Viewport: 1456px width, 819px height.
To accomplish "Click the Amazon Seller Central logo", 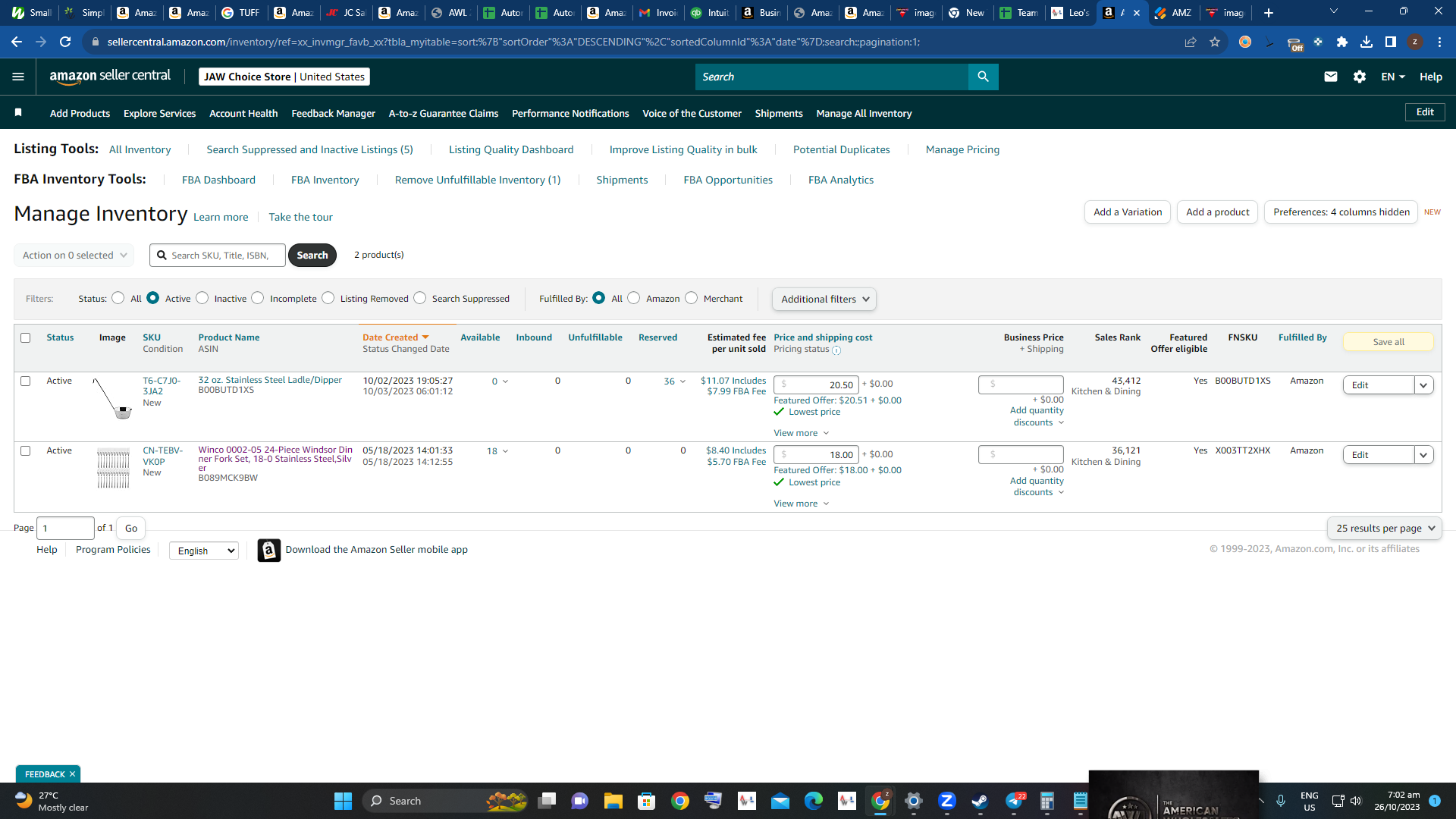I will click(x=110, y=76).
